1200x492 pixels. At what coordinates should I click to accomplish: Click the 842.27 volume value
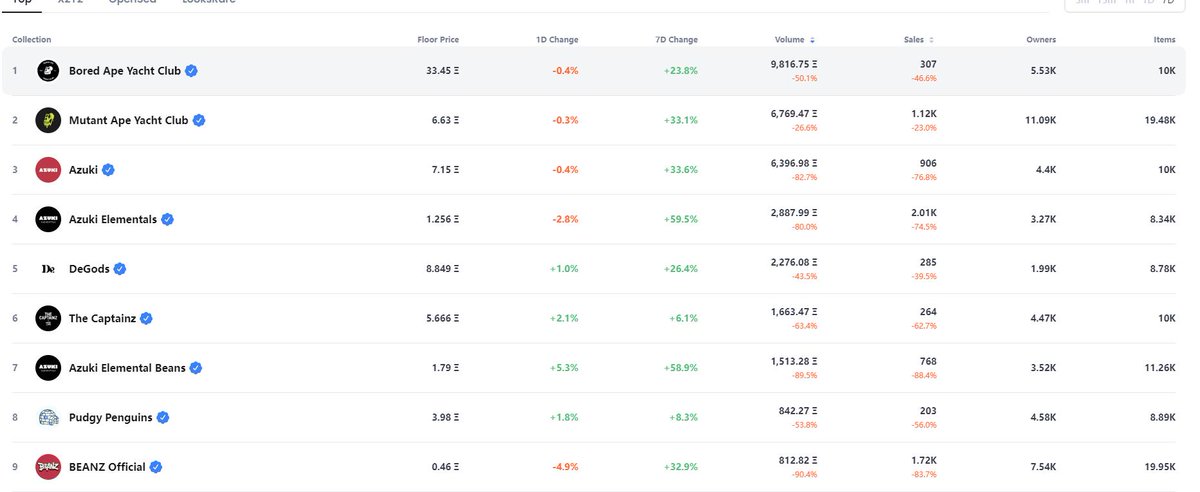[799, 410]
